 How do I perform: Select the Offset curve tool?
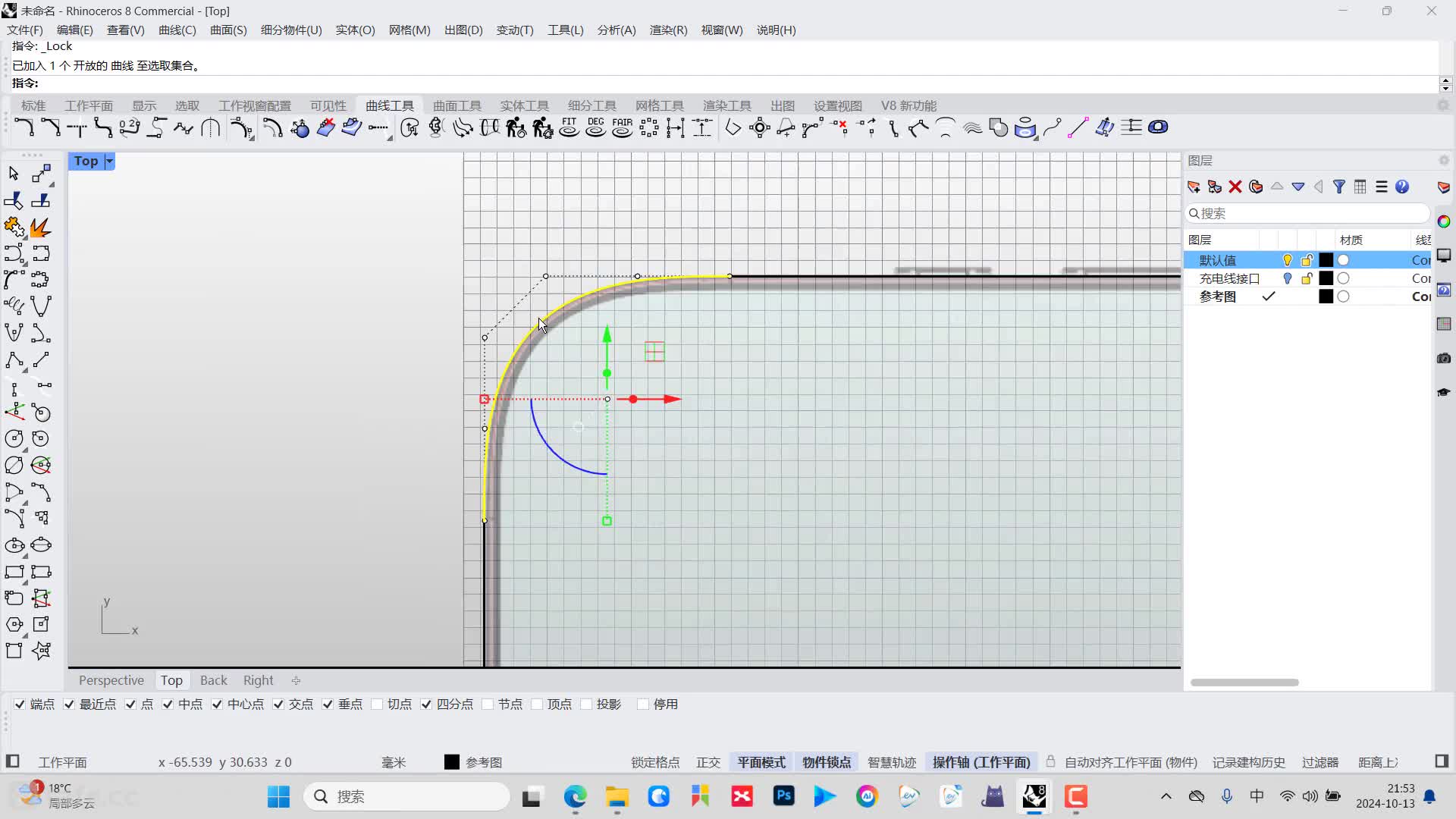(272, 127)
